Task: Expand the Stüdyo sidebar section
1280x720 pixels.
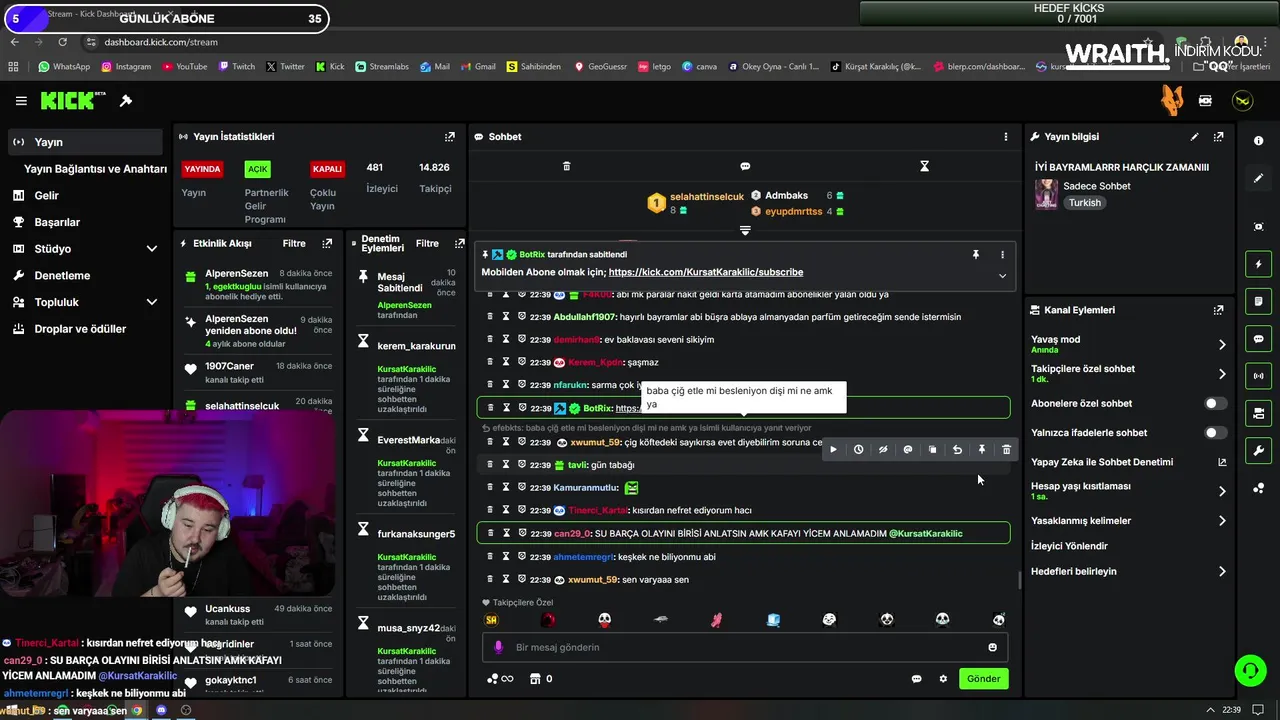Action: click(x=152, y=249)
